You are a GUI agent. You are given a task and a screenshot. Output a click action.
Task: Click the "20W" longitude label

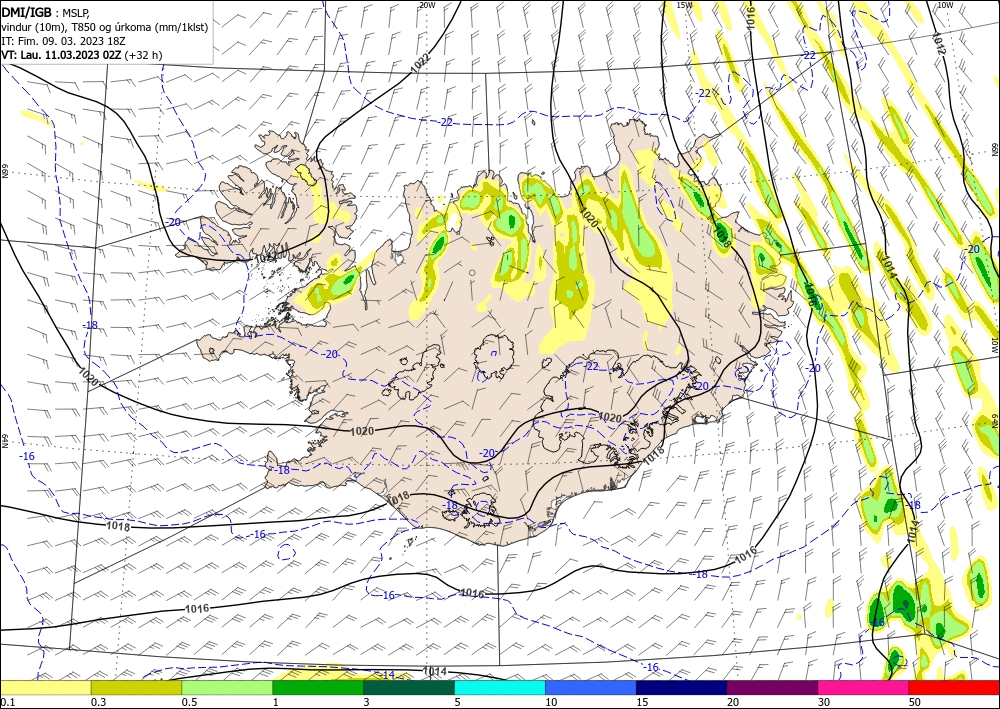click(427, 5)
